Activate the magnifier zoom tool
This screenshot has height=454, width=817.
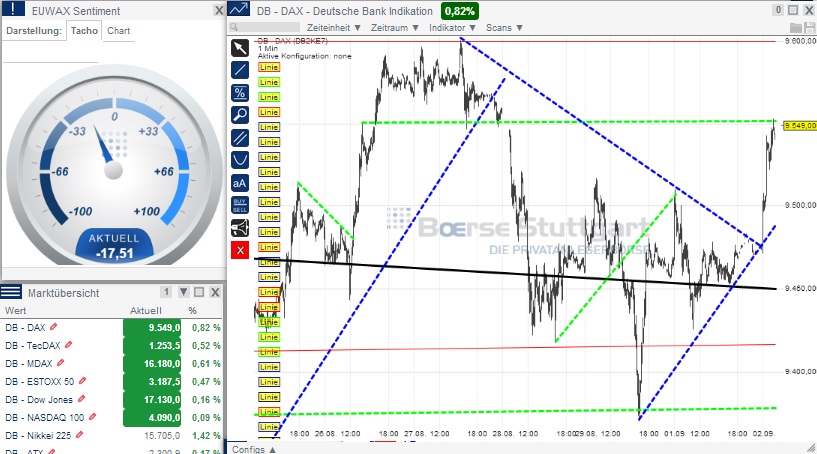[x=240, y=115]
